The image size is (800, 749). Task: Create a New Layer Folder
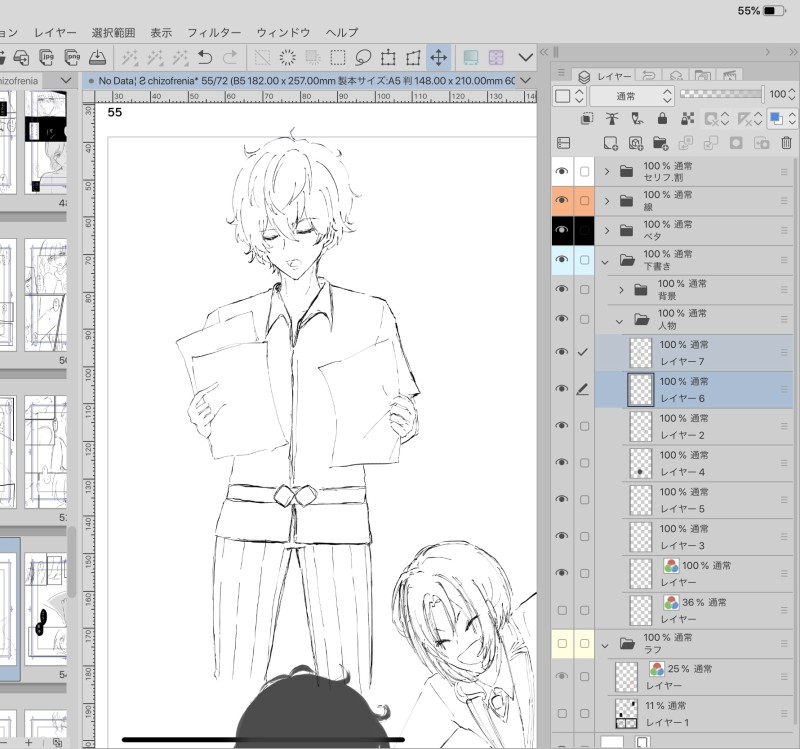(660, 143)
